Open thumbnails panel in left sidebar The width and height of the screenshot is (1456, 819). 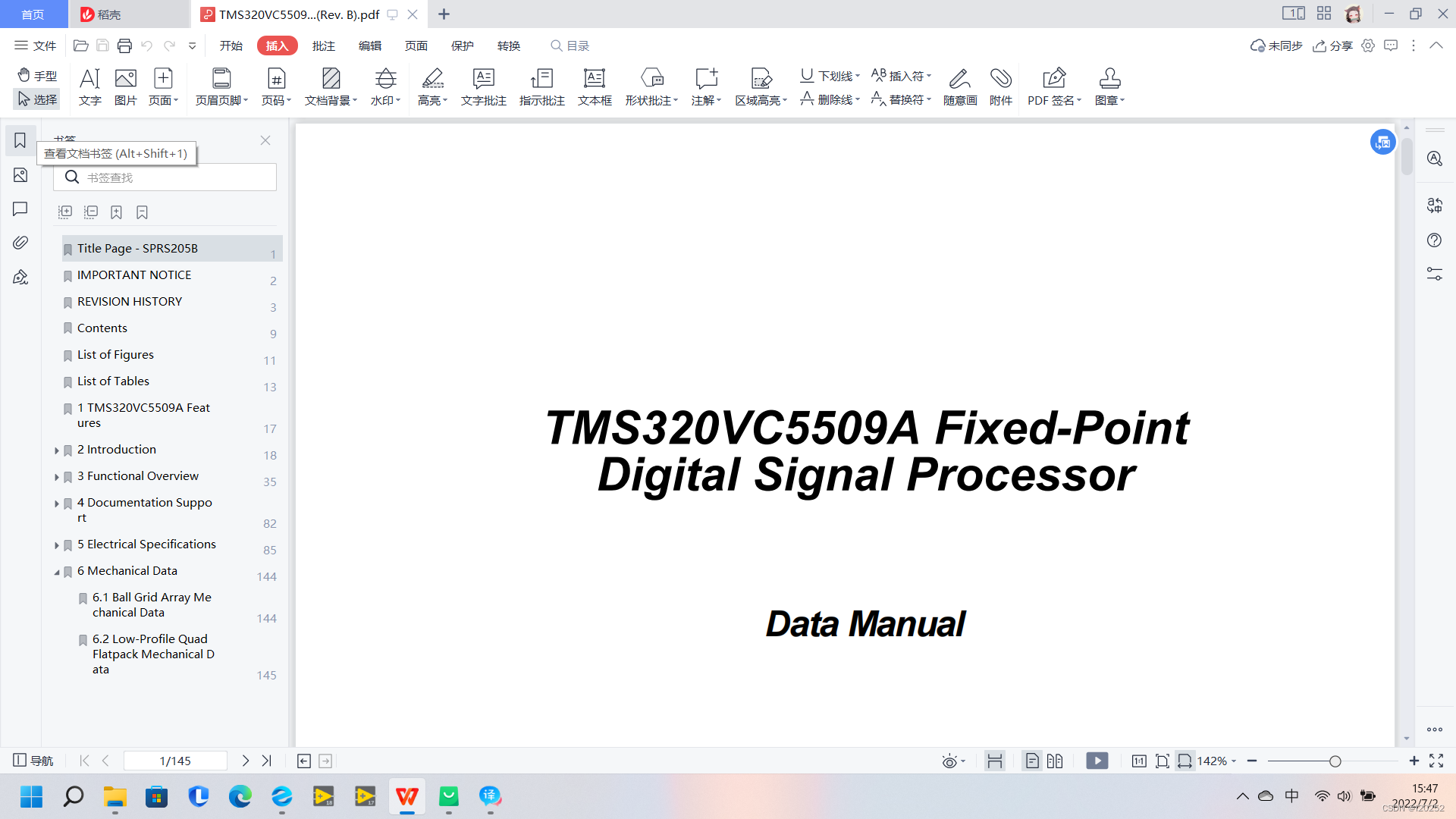coord(20,175)
